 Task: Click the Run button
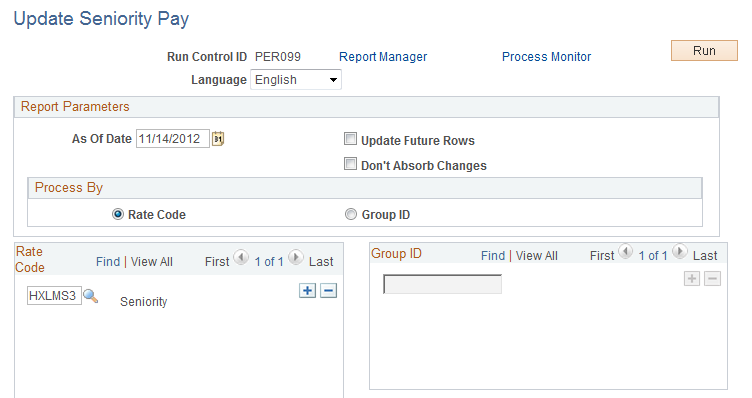click(704, 51)
